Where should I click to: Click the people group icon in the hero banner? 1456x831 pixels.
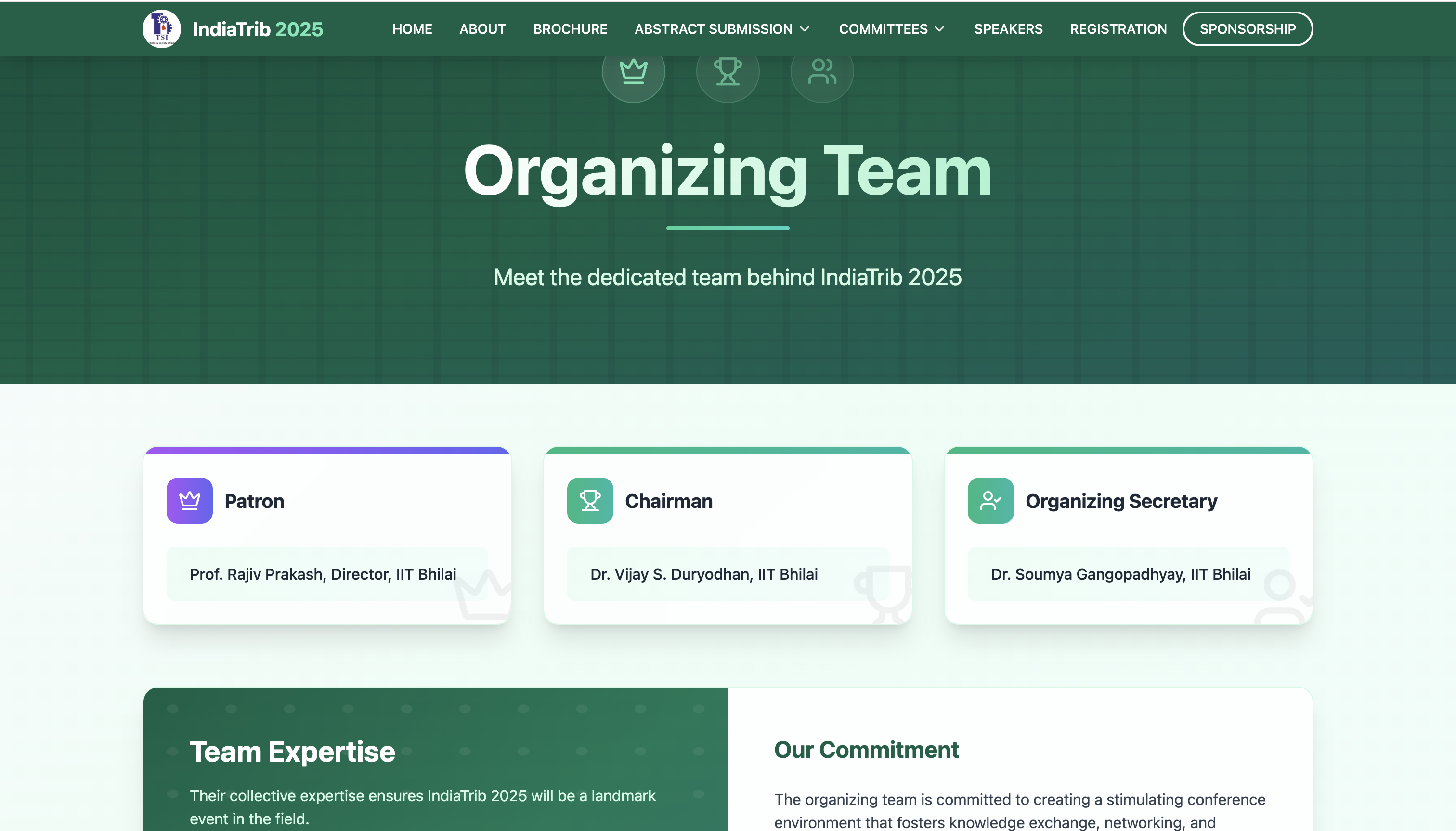click(822, 71)
